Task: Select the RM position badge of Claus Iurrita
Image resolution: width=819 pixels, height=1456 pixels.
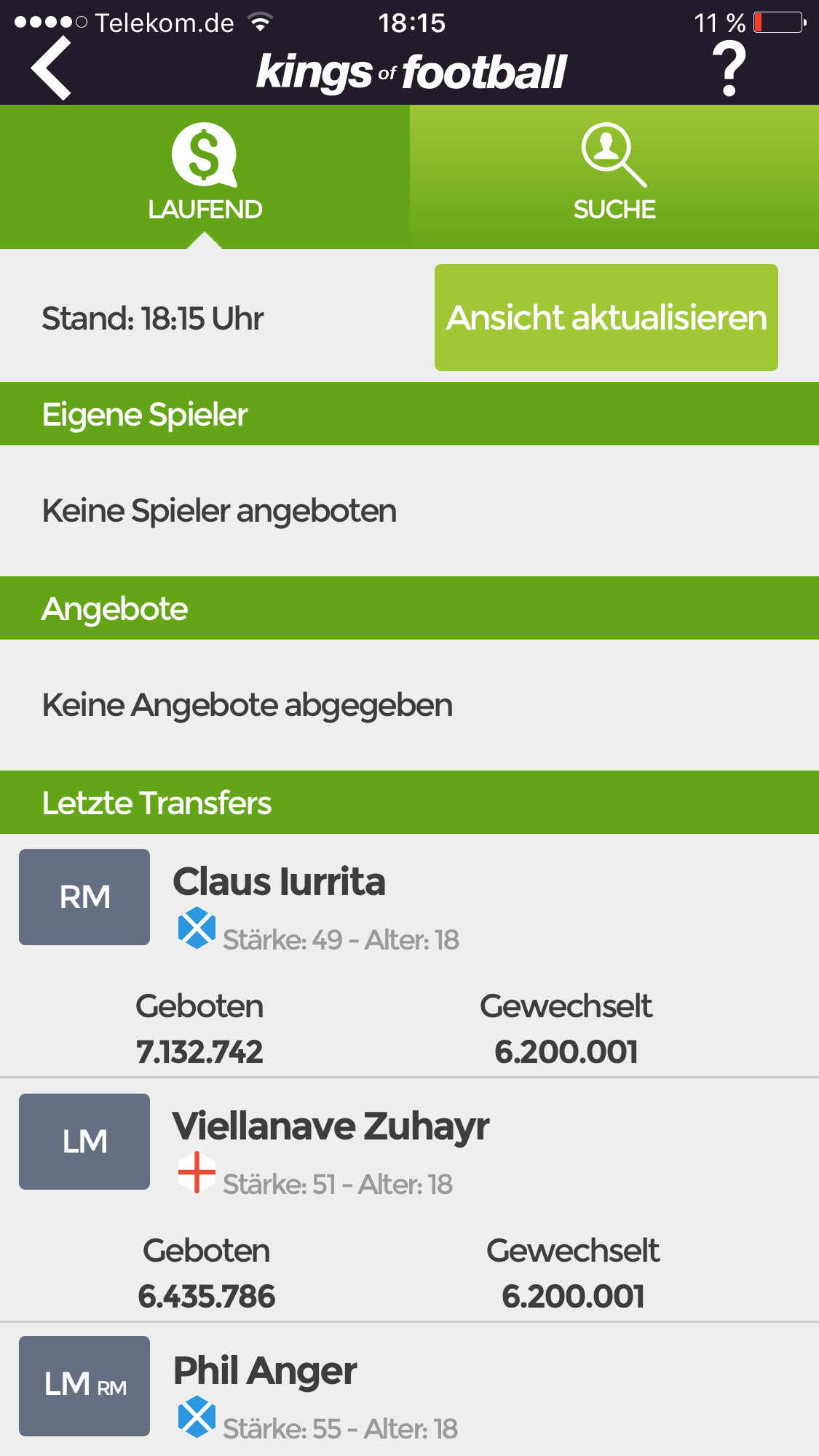Action: 84,897
